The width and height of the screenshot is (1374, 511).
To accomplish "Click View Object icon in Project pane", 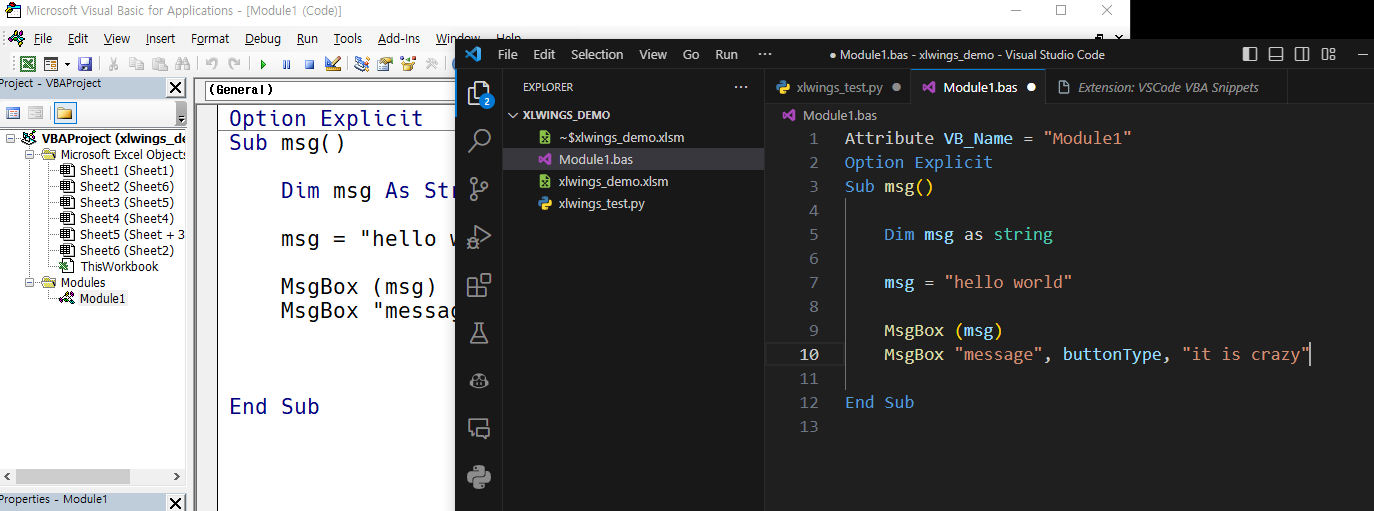I will point(35,113).
